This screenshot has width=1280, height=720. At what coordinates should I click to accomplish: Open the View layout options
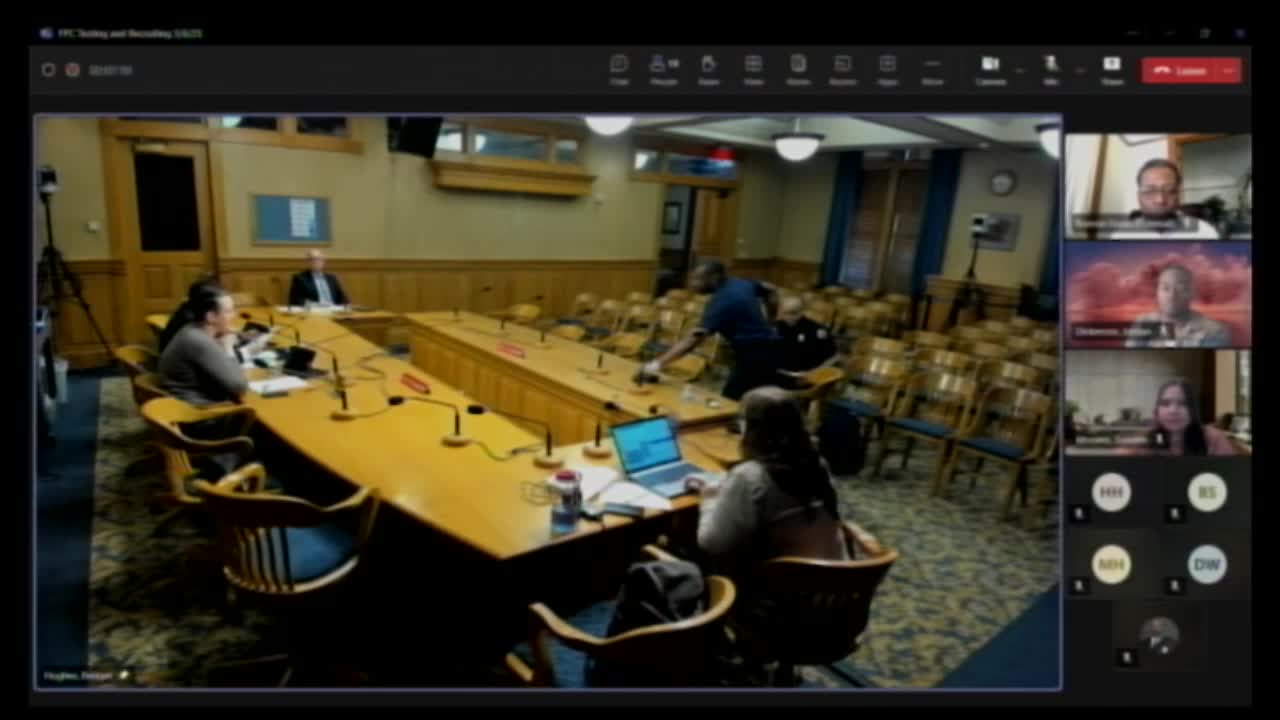(x=753, y=69)
